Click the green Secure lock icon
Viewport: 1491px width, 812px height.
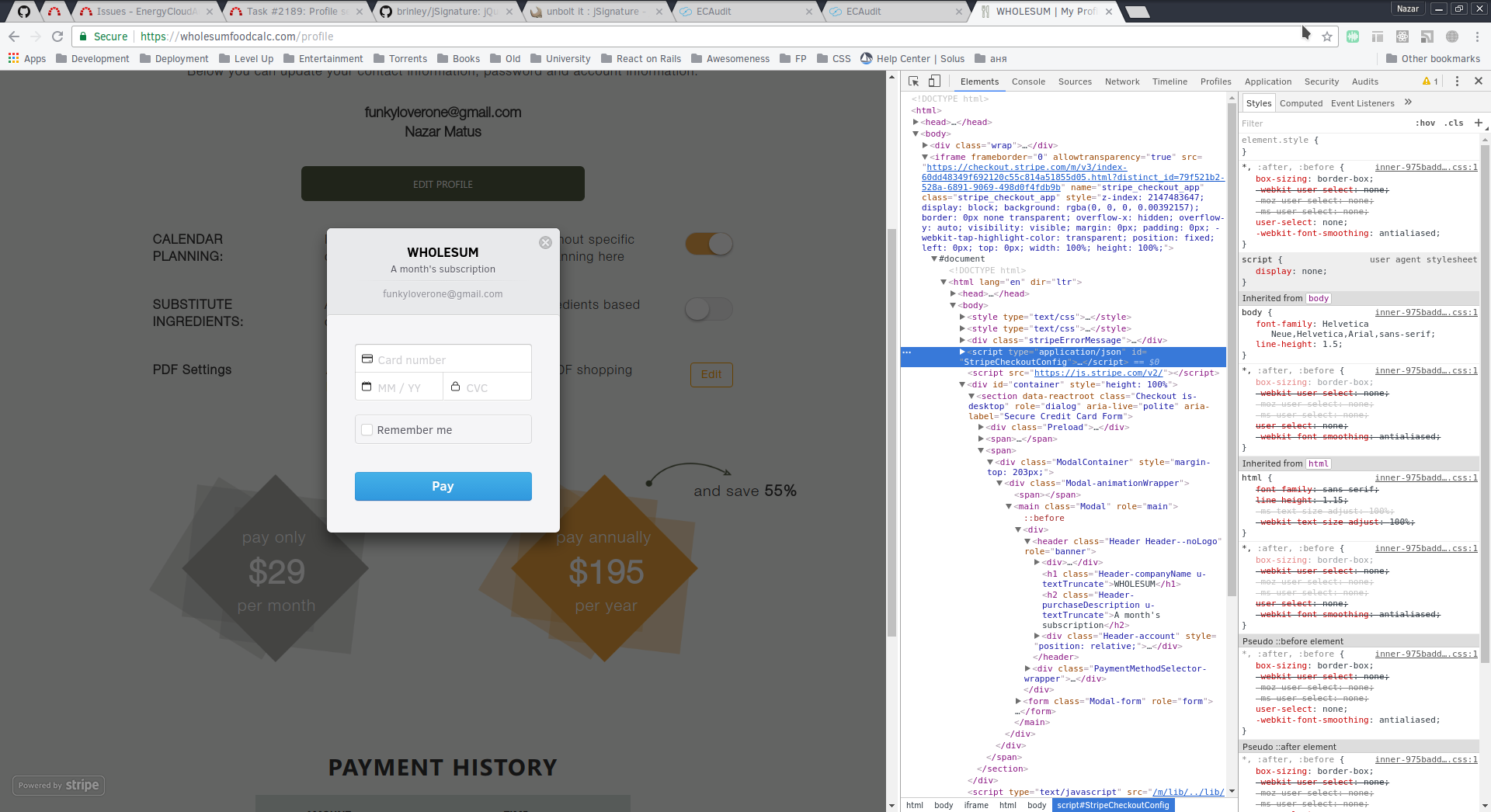pos(83,36)
